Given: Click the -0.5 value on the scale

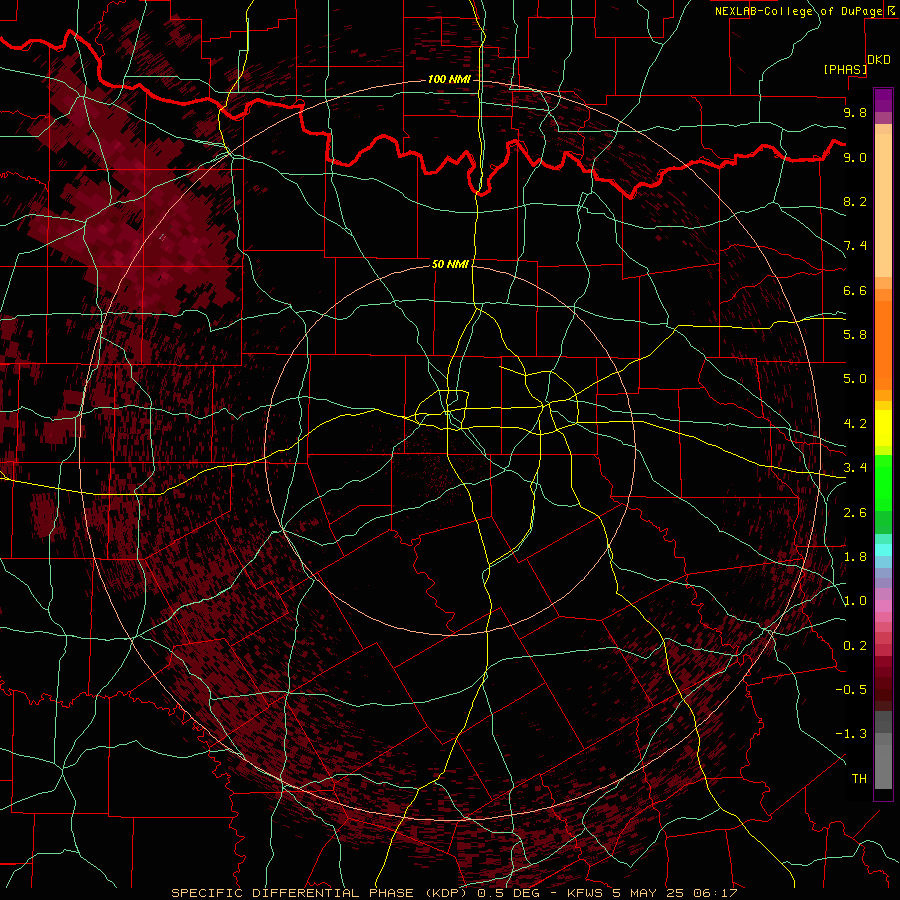Looking at the screenshot, I should (851, 690).
